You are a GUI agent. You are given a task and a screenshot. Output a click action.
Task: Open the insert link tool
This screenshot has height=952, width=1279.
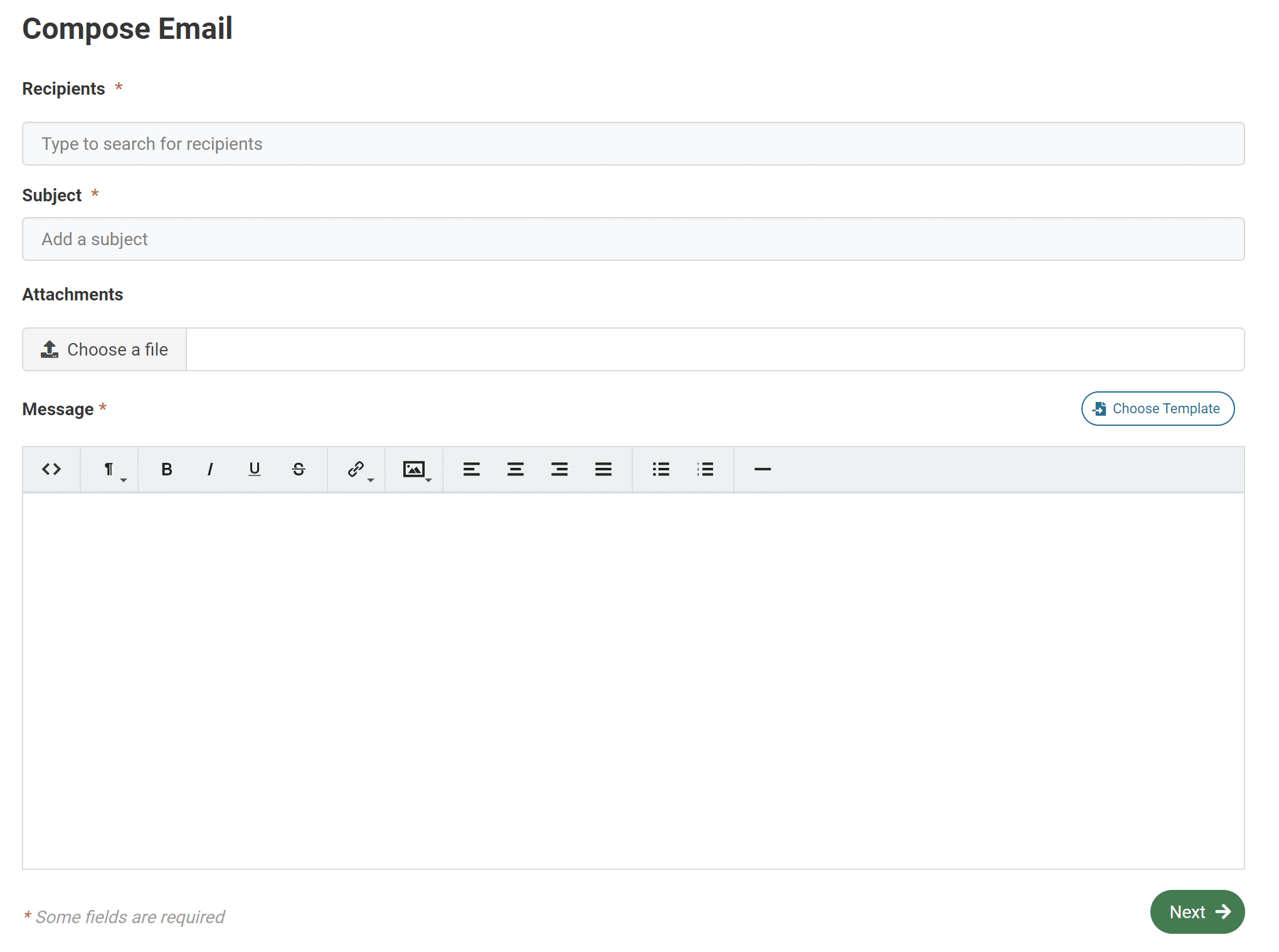point(354,468)
